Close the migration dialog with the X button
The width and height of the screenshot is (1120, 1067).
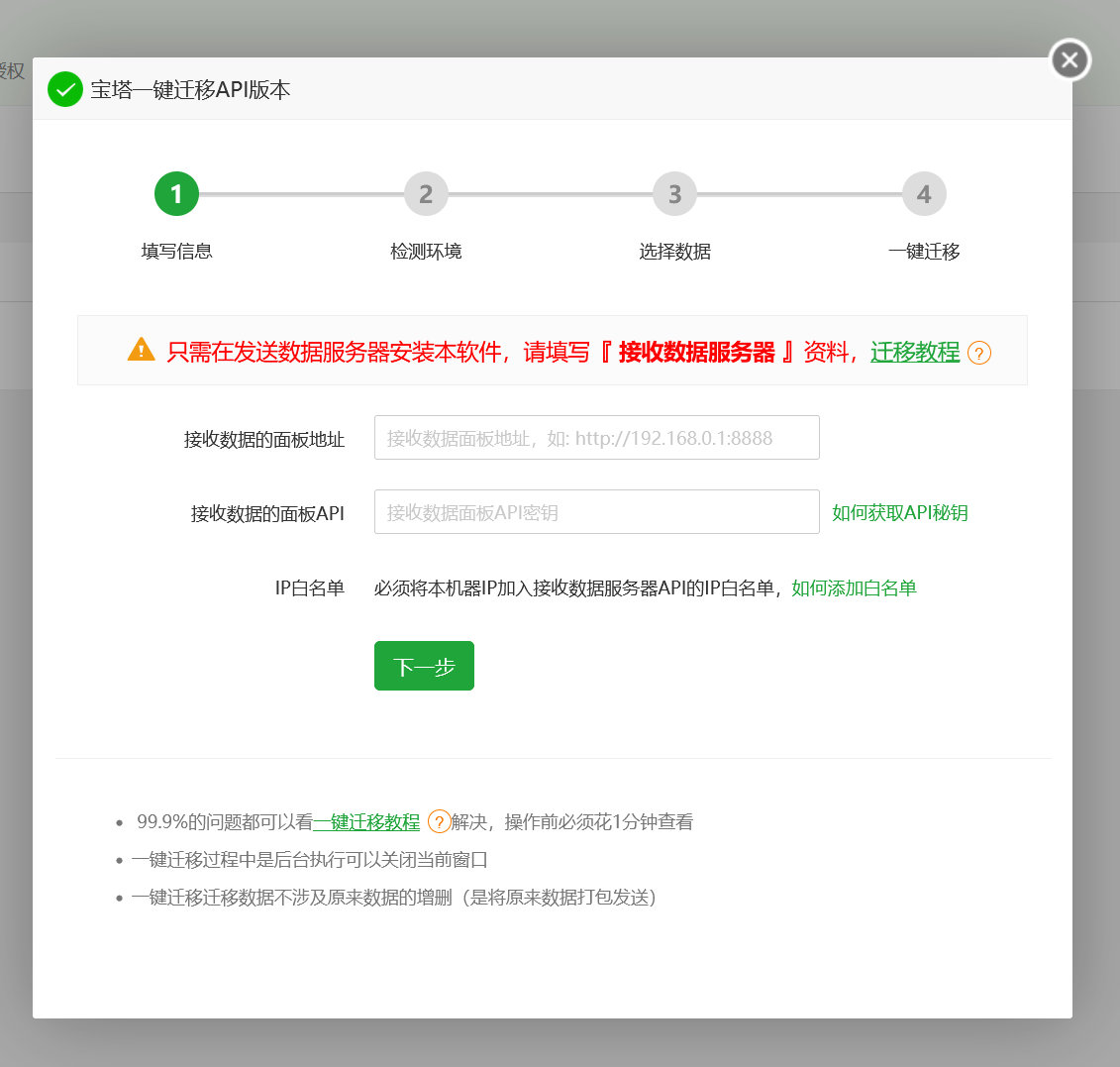click(x=1069, y=60)
